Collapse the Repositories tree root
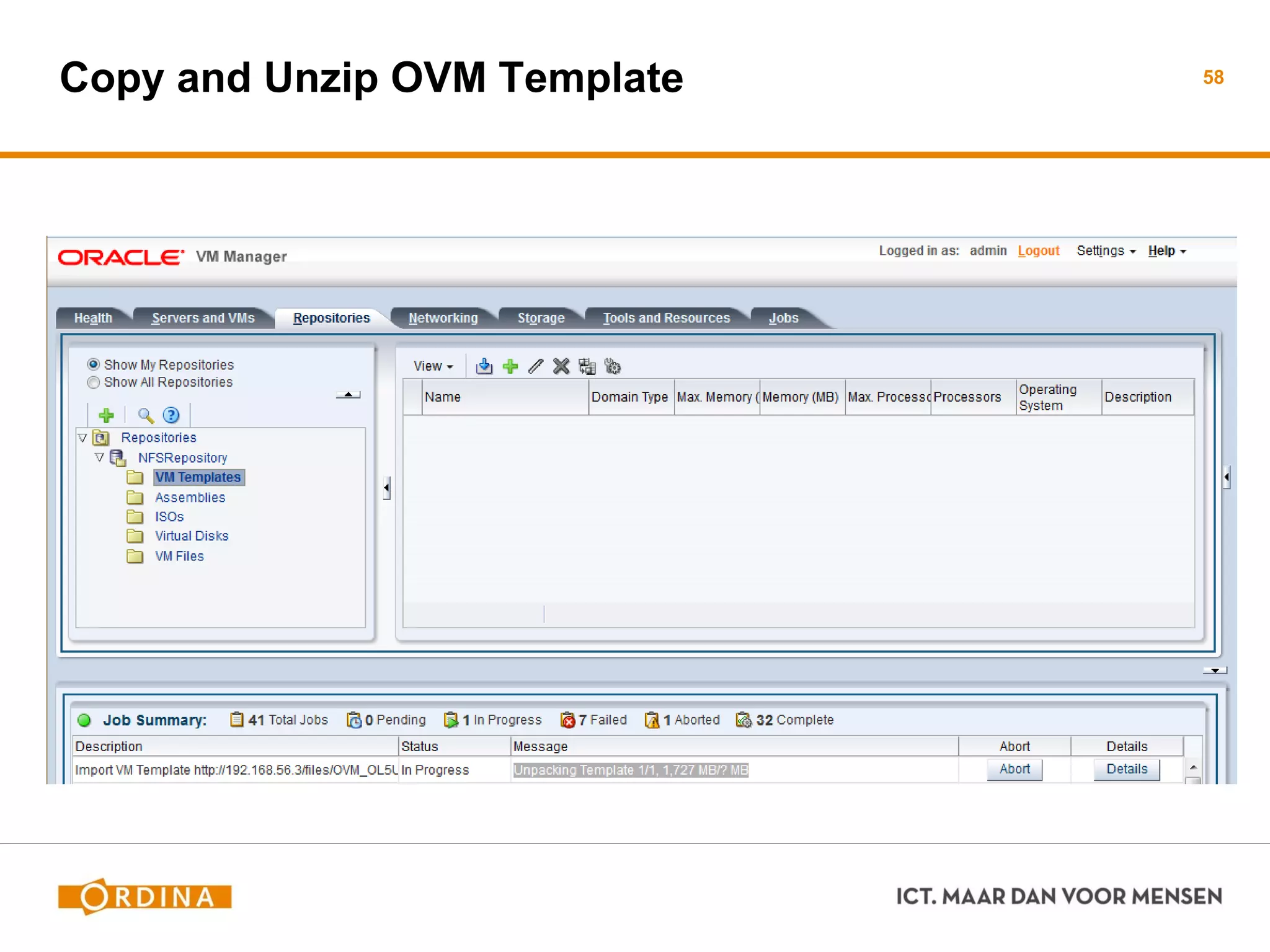1270x952 pixels. 82,438
